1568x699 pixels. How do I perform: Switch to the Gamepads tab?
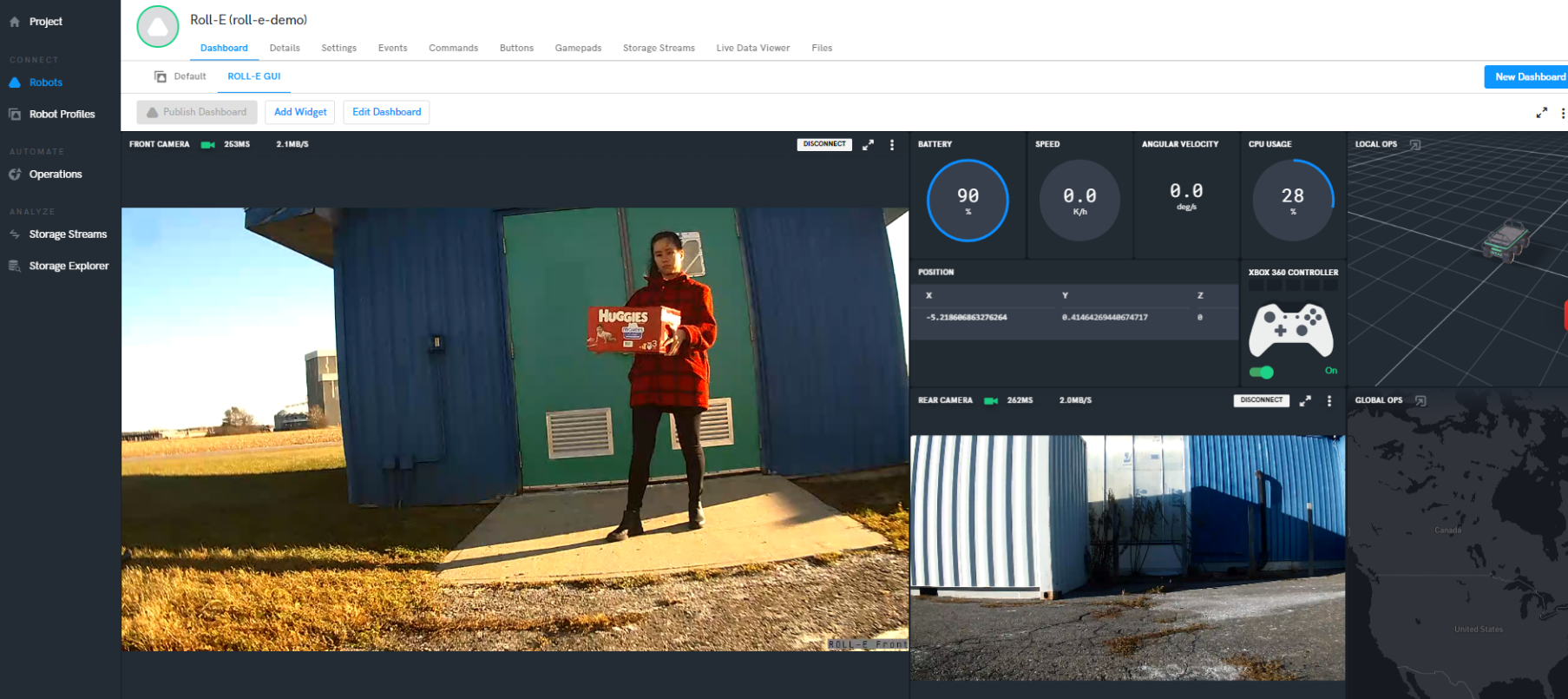point(578,48)
